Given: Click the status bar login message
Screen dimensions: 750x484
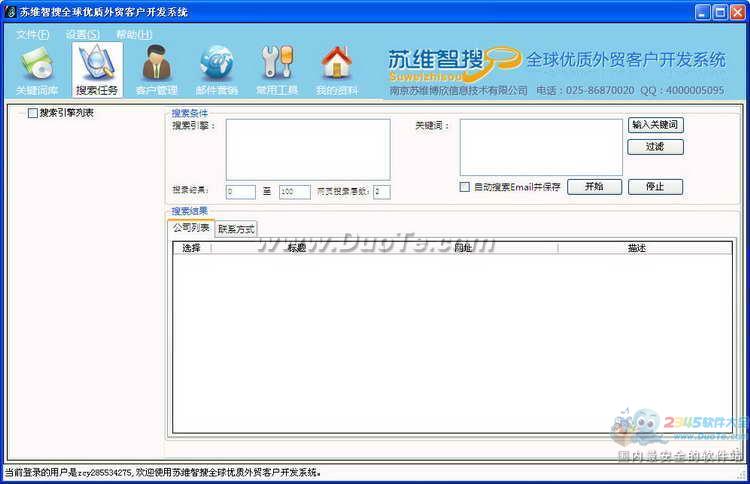Looking at the screenshot, I should tap(163, 473).
